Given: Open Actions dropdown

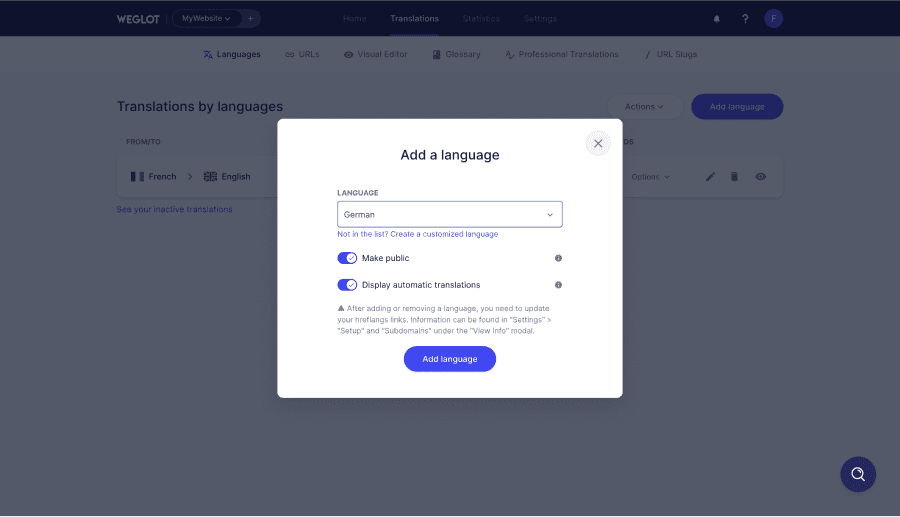Looking at the screenshot, I should pyautogui.click(x=645, y=107).
